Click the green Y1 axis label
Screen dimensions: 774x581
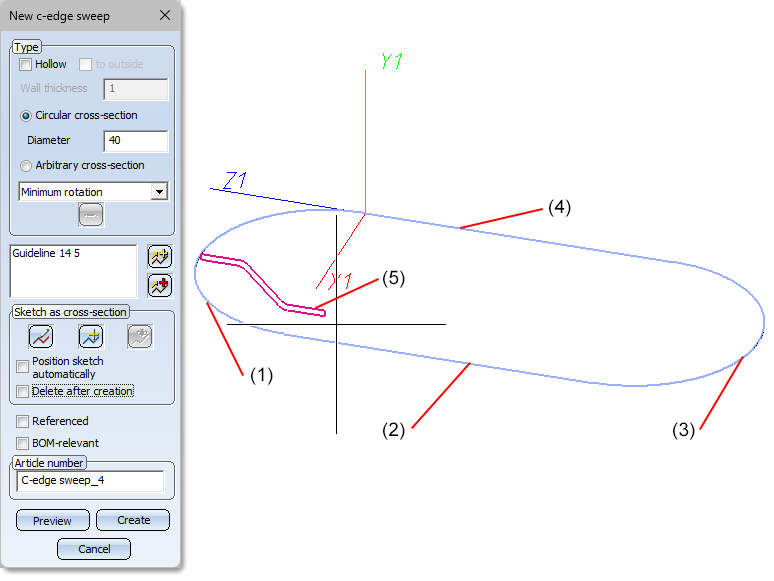tap(392, 61)
